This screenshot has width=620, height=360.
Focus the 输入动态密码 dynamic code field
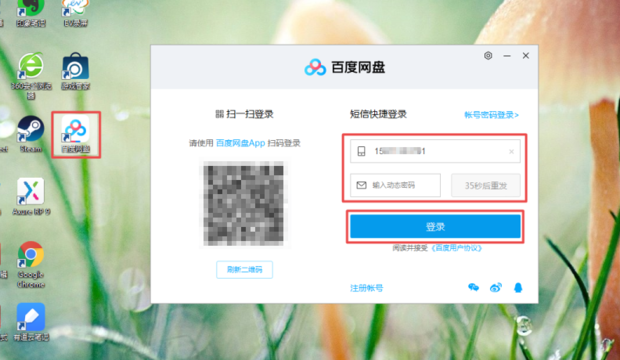click(395, 185)
